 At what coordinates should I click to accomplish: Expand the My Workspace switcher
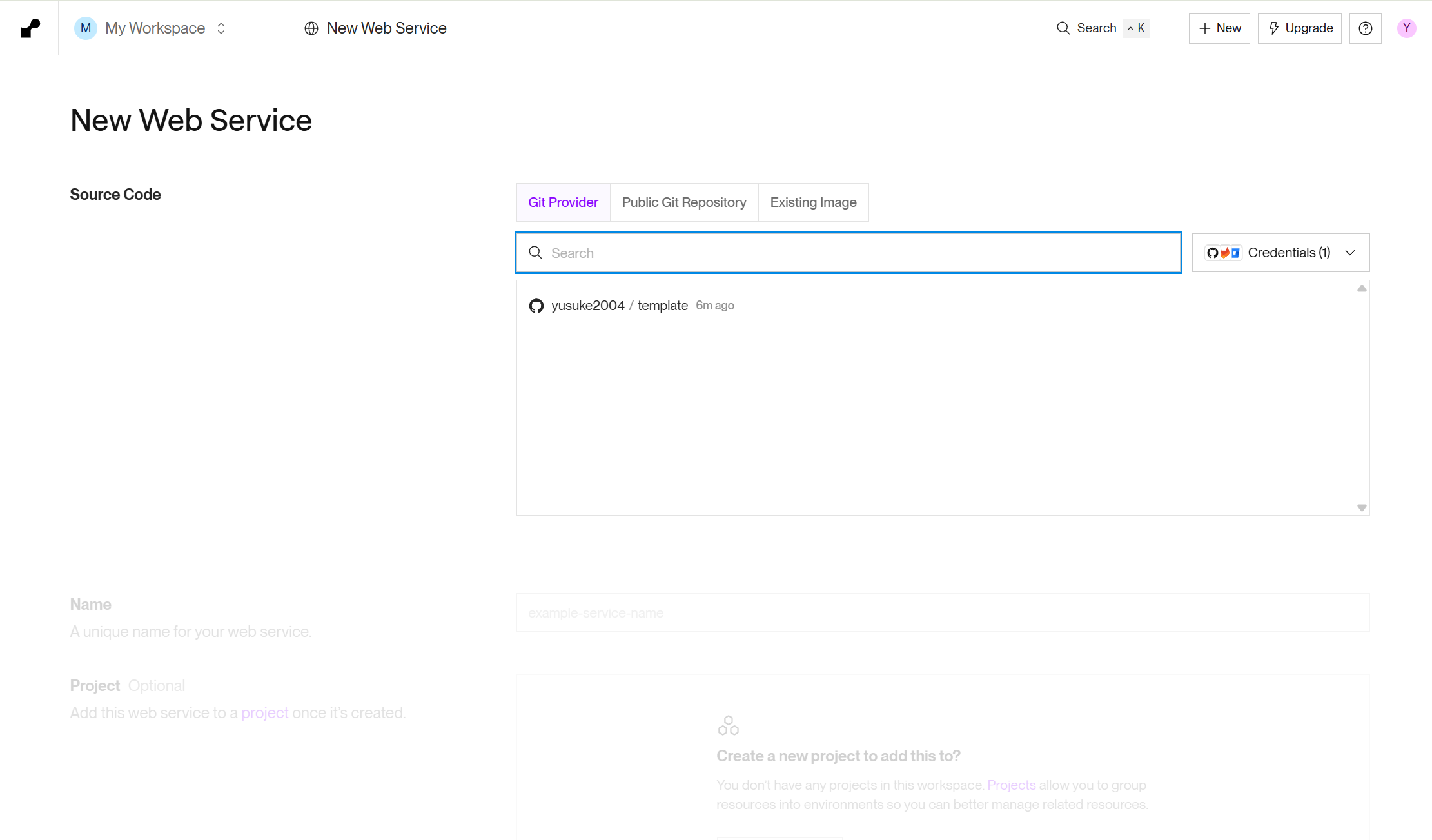[221, 28]
